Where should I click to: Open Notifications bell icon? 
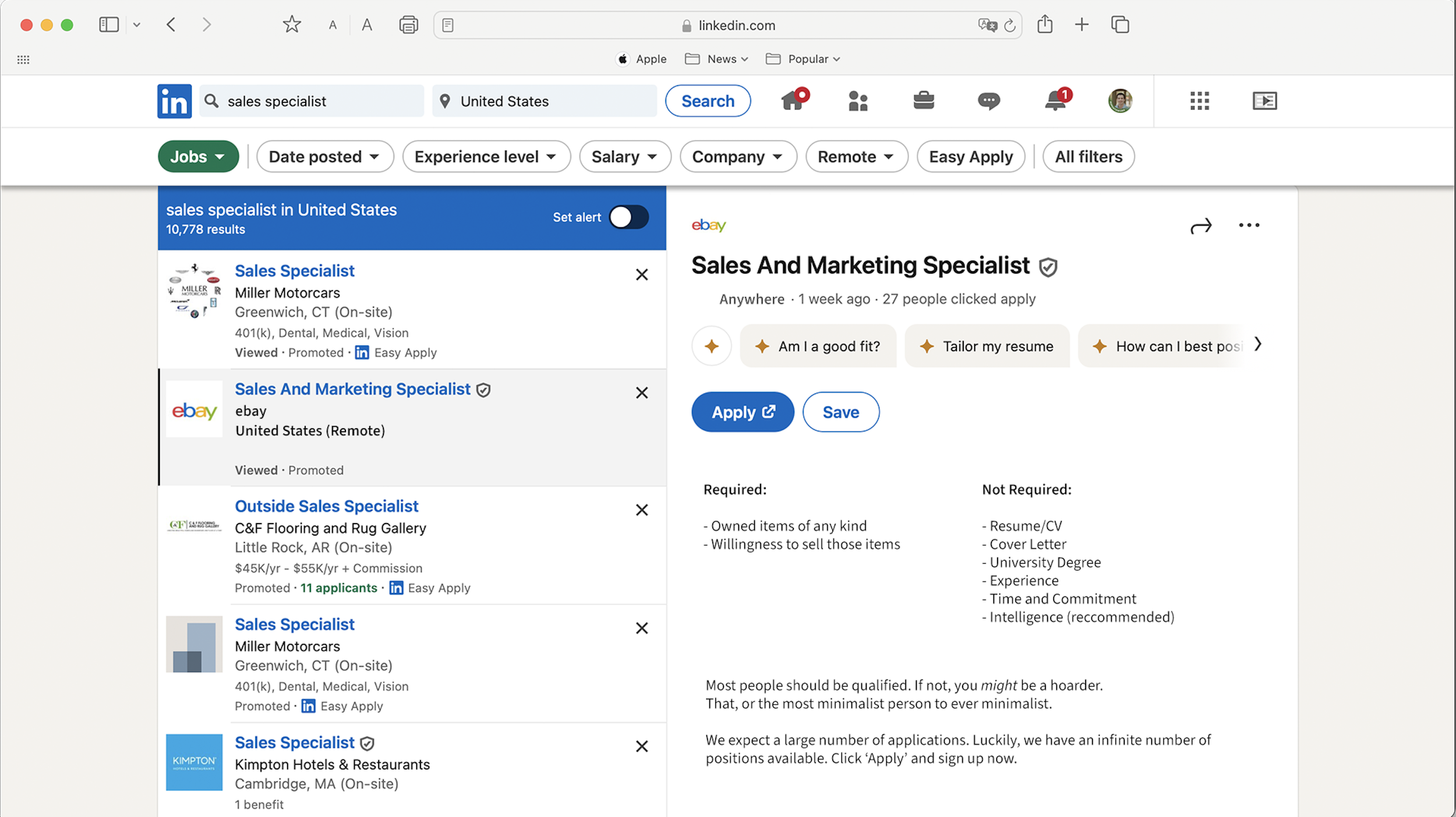click(1055, 101)
